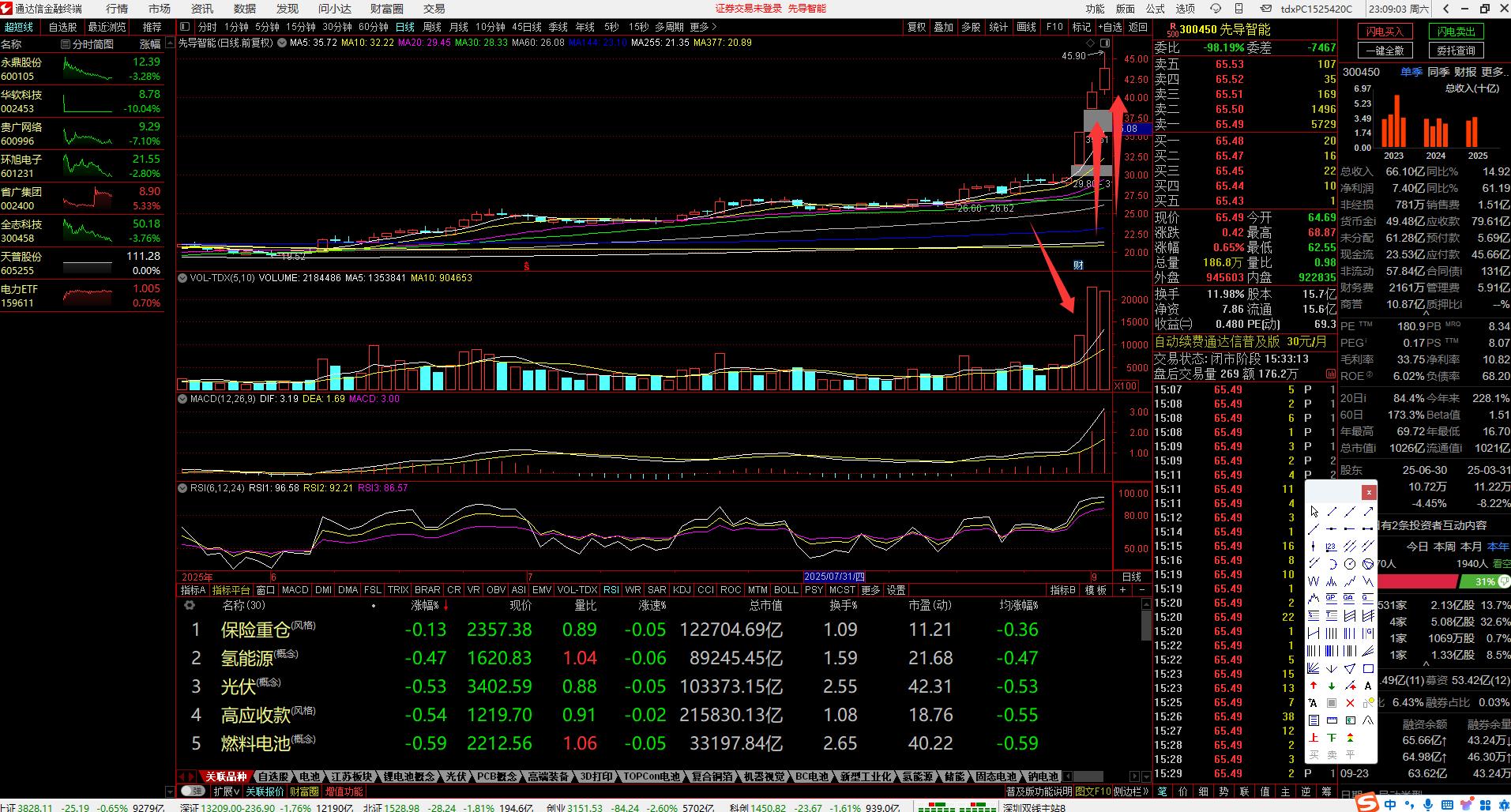The width and height of the screenshot is (1511, 812).
Task: Open the 交易 menu in top bar
Action: click(x=434, y=9)
